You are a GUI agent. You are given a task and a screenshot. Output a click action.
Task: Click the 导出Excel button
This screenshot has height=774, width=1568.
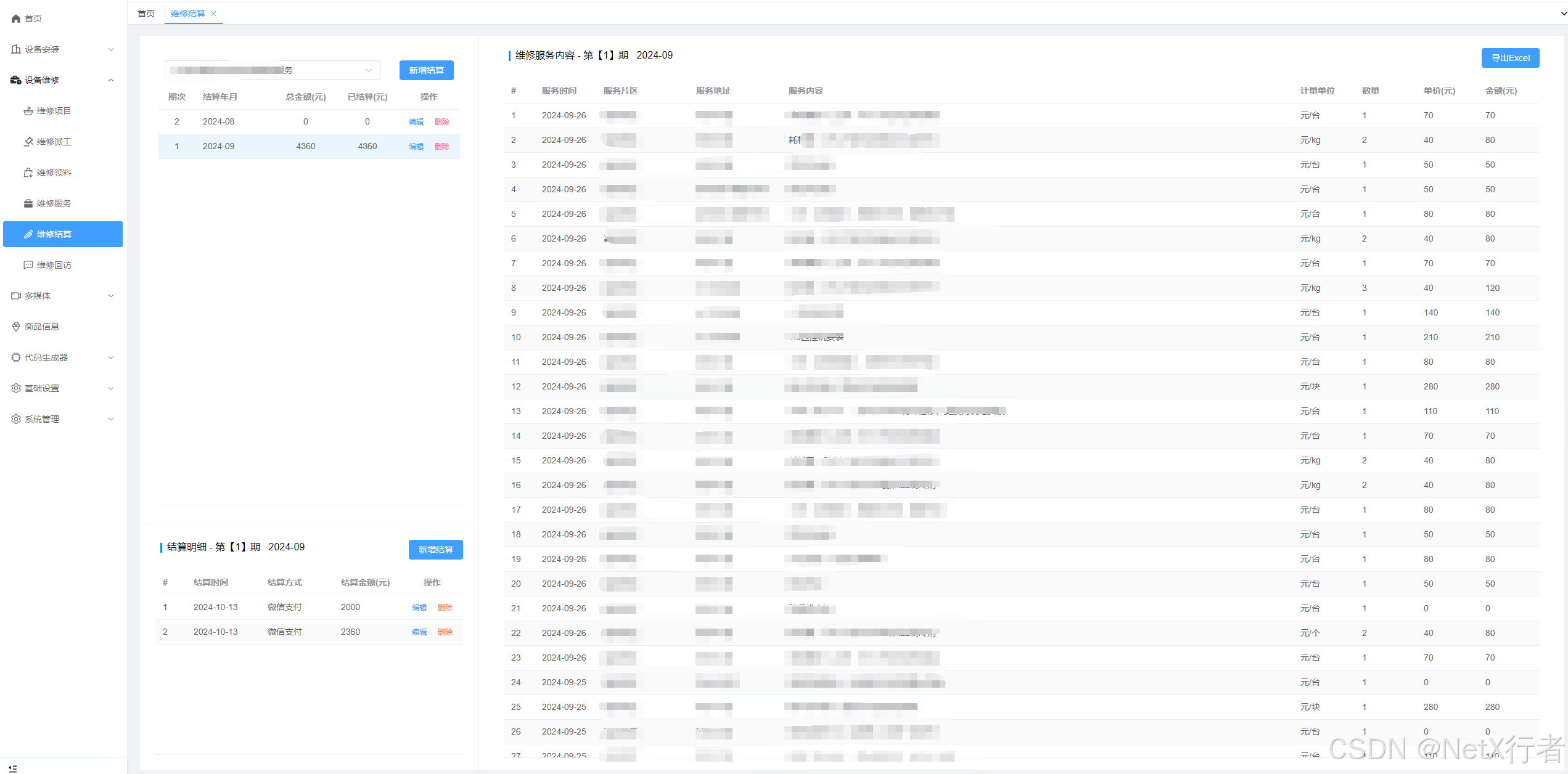[1510, 58]
